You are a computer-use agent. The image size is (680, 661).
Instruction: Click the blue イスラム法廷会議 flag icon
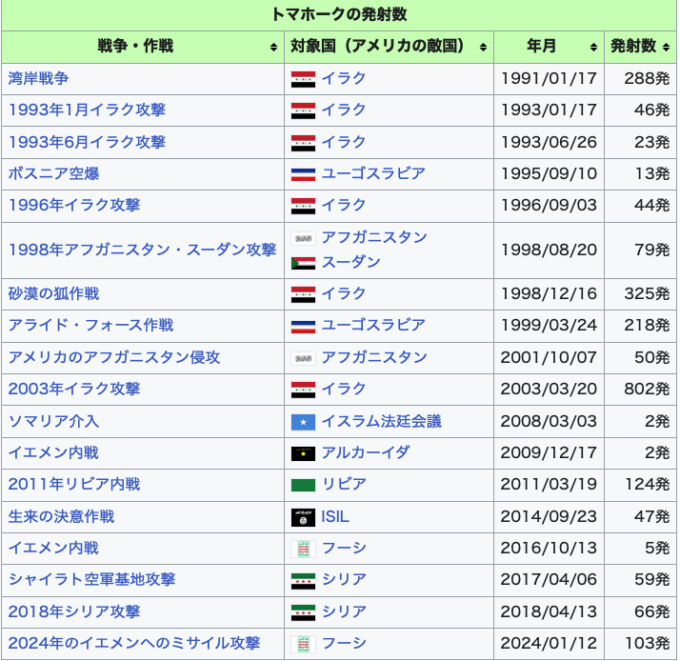point(303,422)
